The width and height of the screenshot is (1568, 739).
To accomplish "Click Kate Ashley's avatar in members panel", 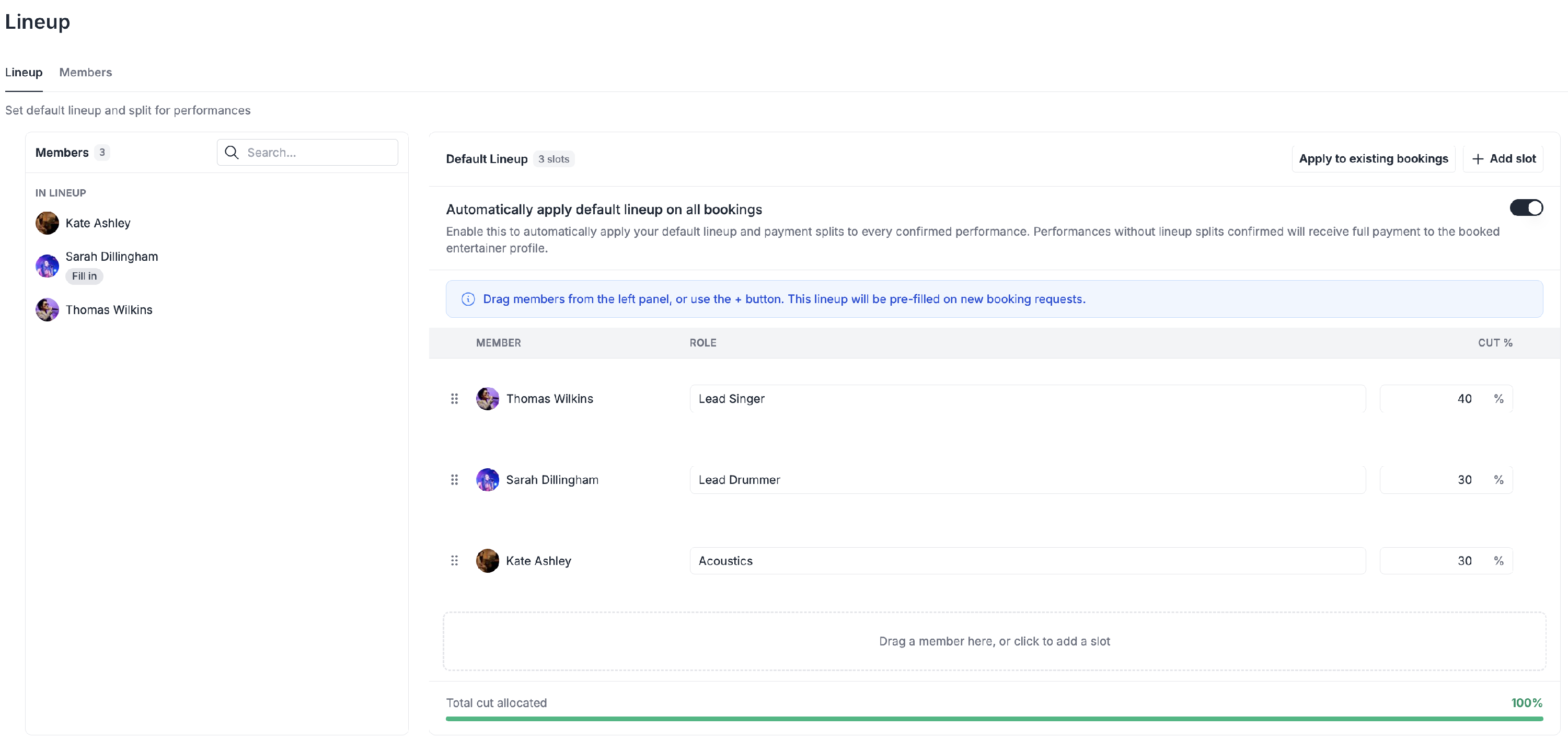I will coord(47,223).
